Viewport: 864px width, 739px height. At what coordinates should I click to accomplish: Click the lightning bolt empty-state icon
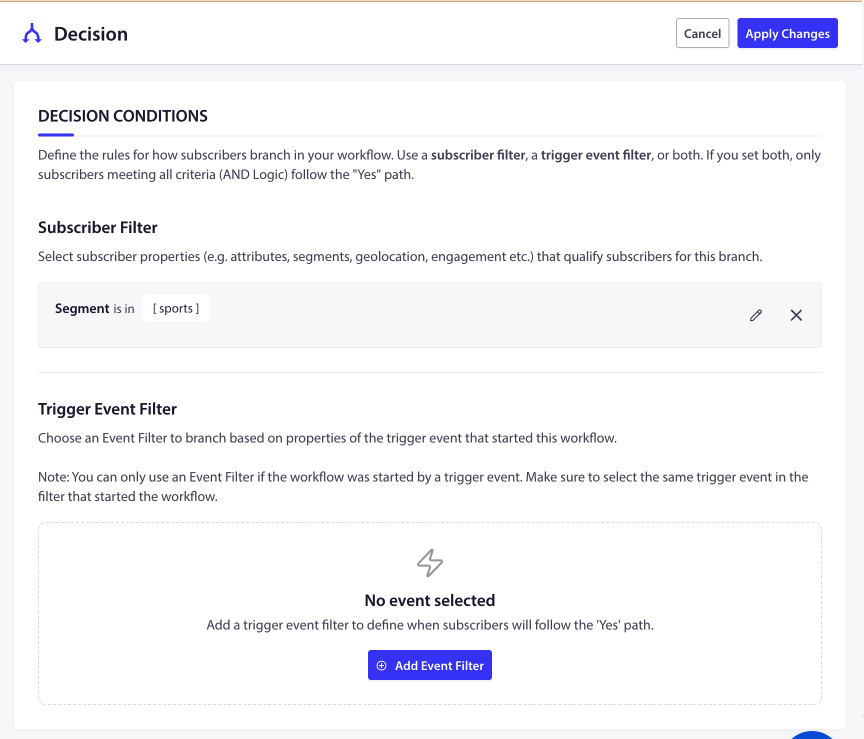(430, 563)
